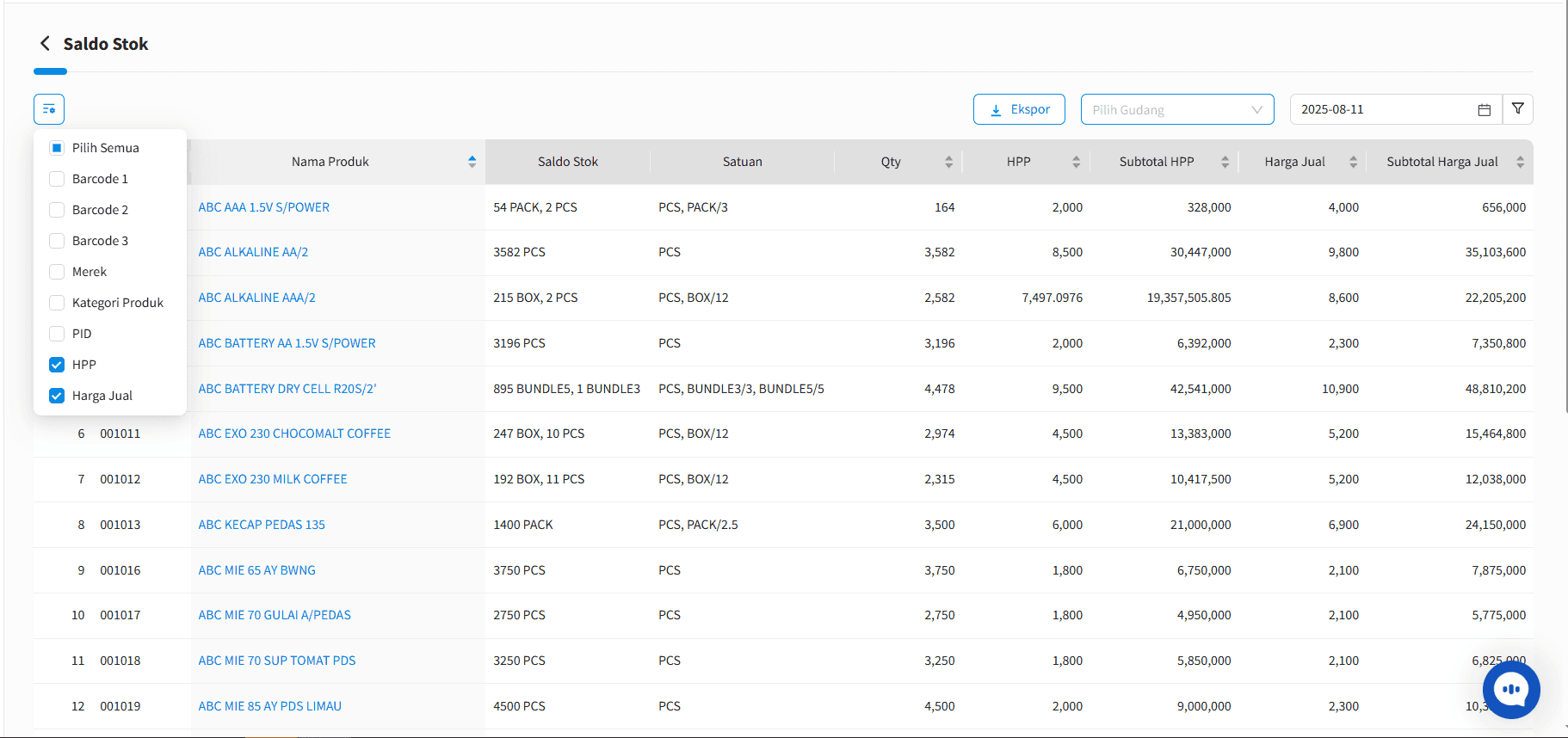
Task: Click subtotal HPP 19,357,505.805
Action: (x=1188, y=298)
